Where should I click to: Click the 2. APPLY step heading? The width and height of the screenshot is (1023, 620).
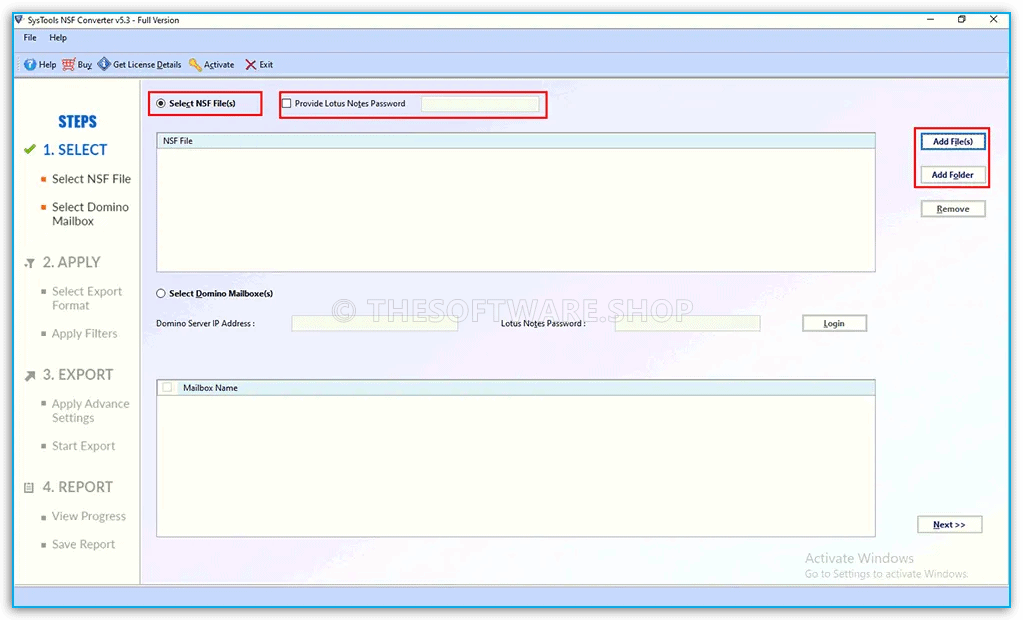point(72,262)
